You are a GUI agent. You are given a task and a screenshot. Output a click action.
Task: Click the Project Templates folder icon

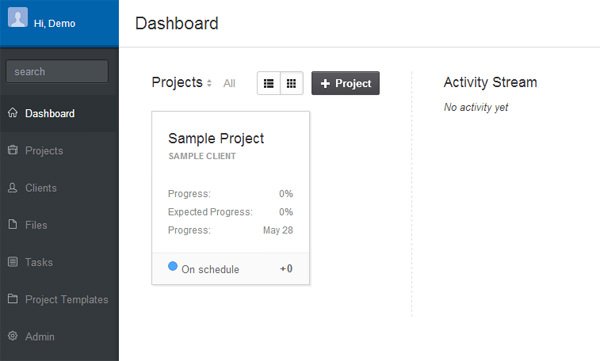[x=13, y=299]
